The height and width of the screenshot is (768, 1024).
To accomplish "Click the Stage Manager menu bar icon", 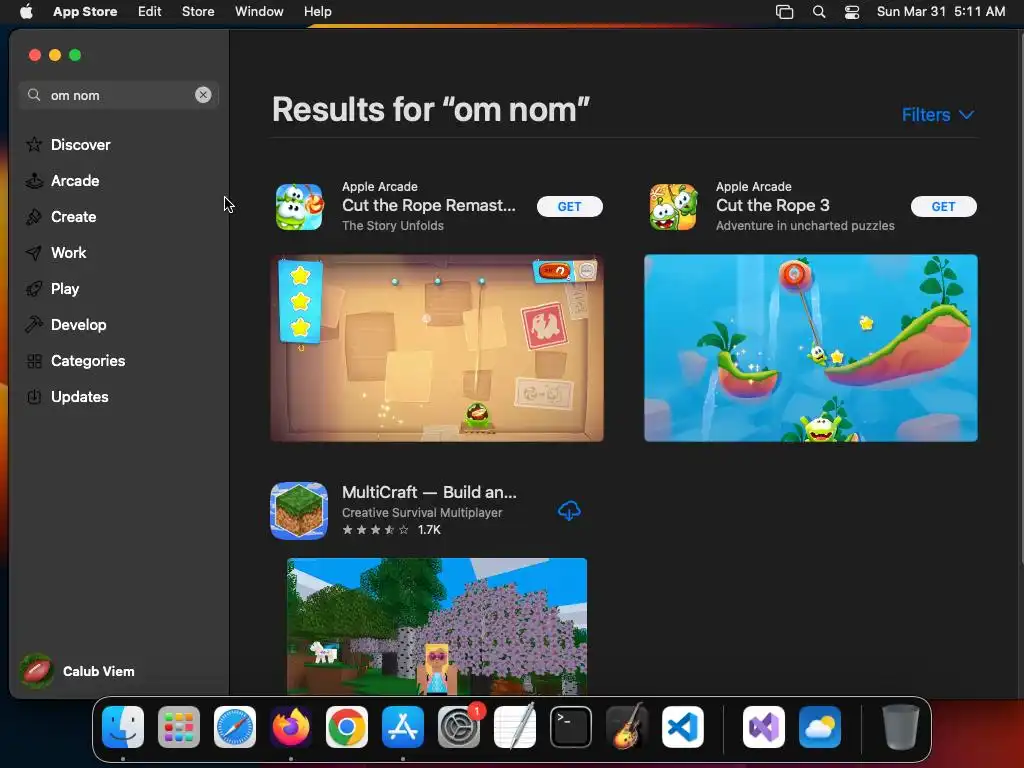I will pyautogui.click(x=784, y=11).
